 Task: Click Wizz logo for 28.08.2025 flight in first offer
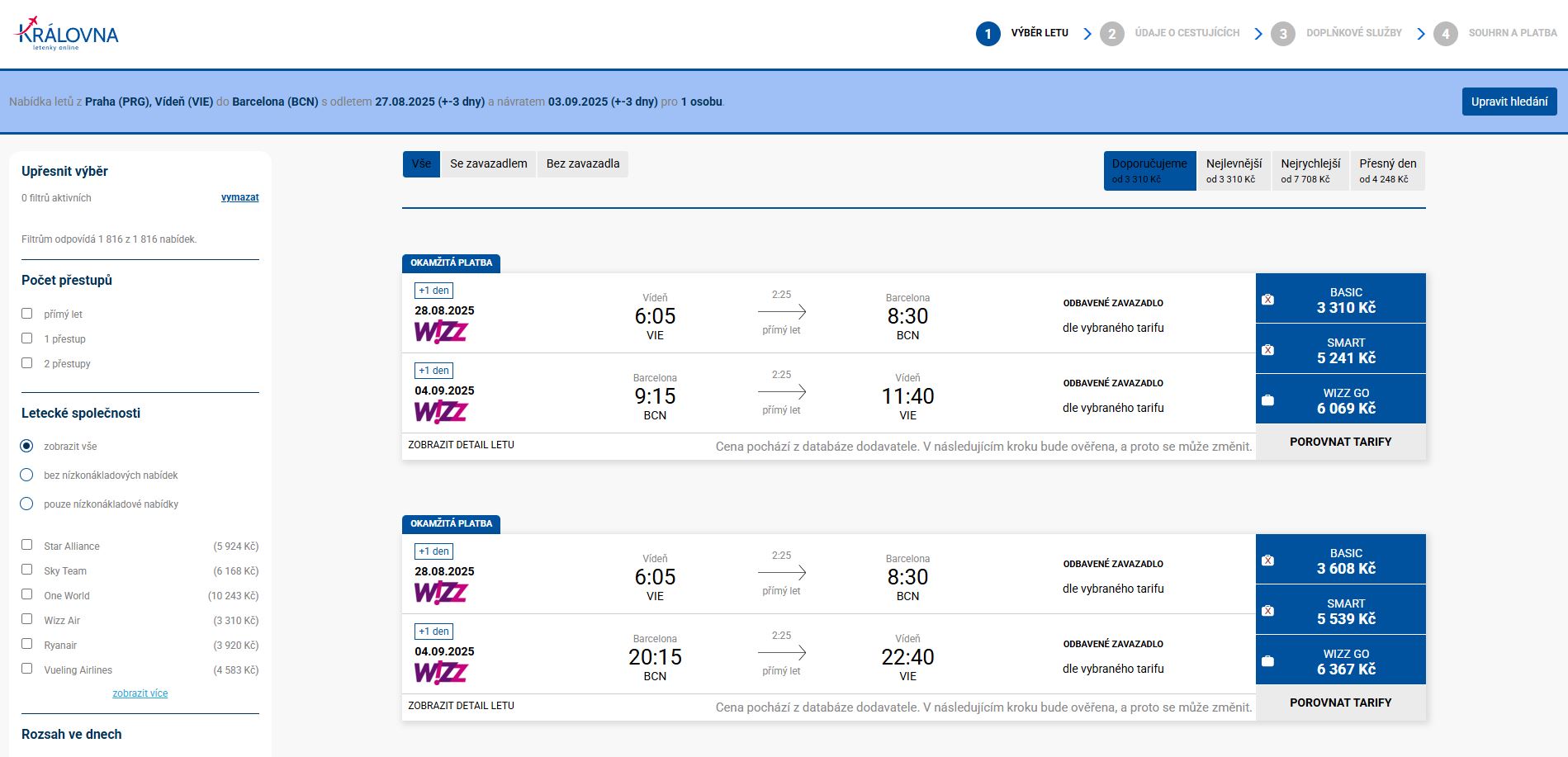click(441, 332)
